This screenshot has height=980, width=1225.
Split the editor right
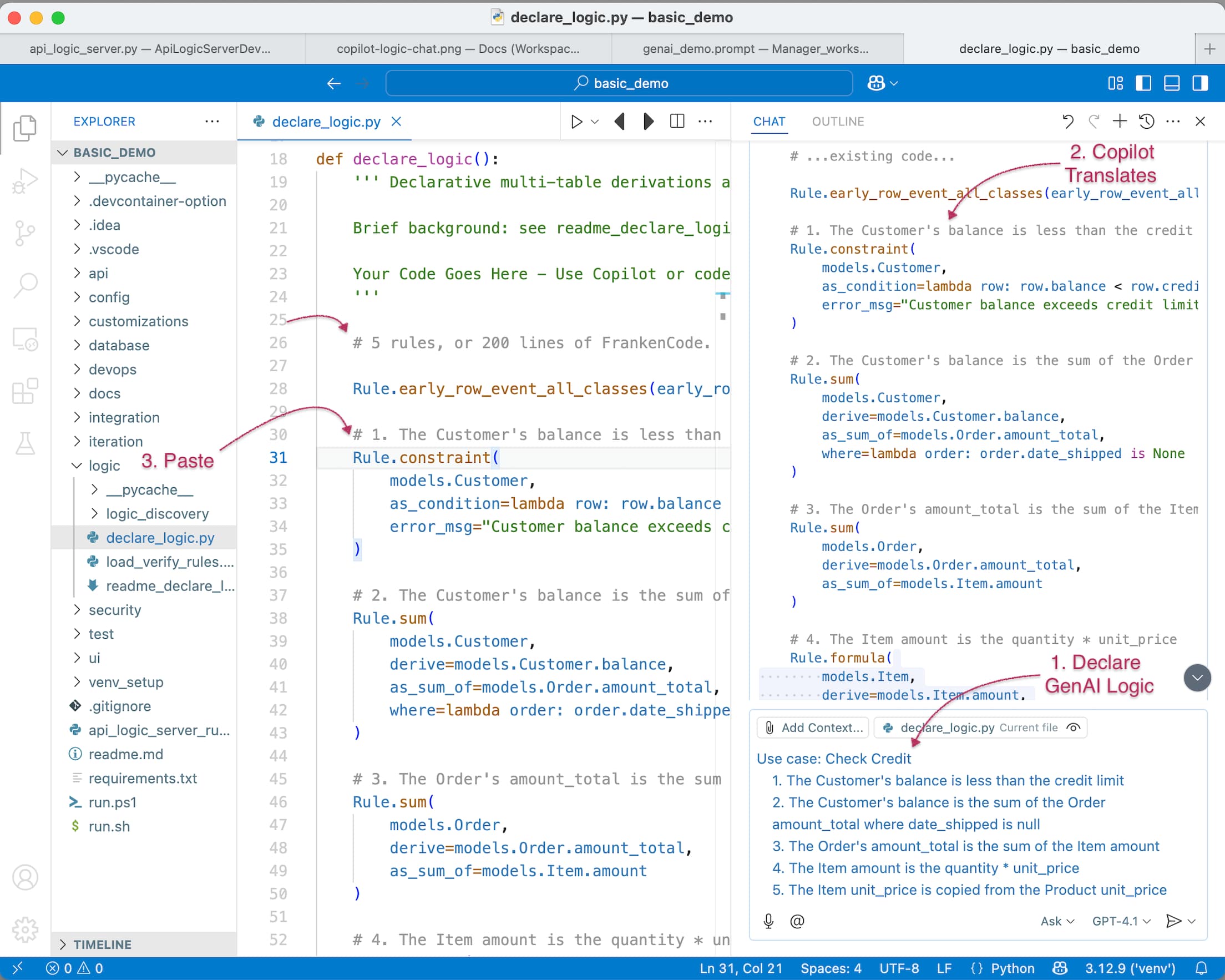tap(677, 121)
